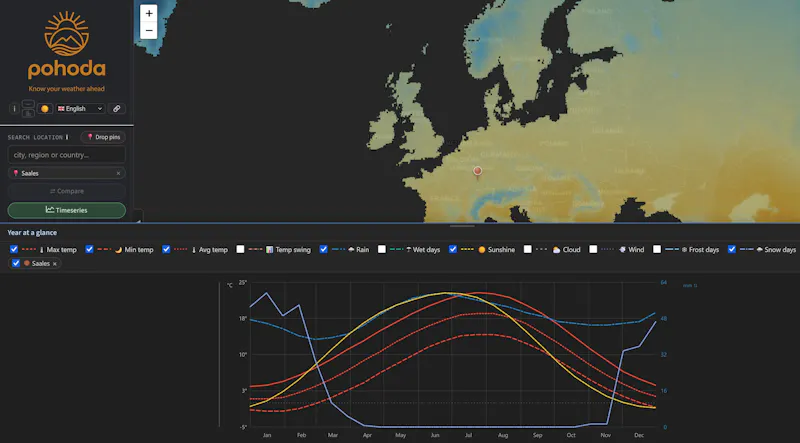Uncheck the Rain checkbox

point(323,249)
